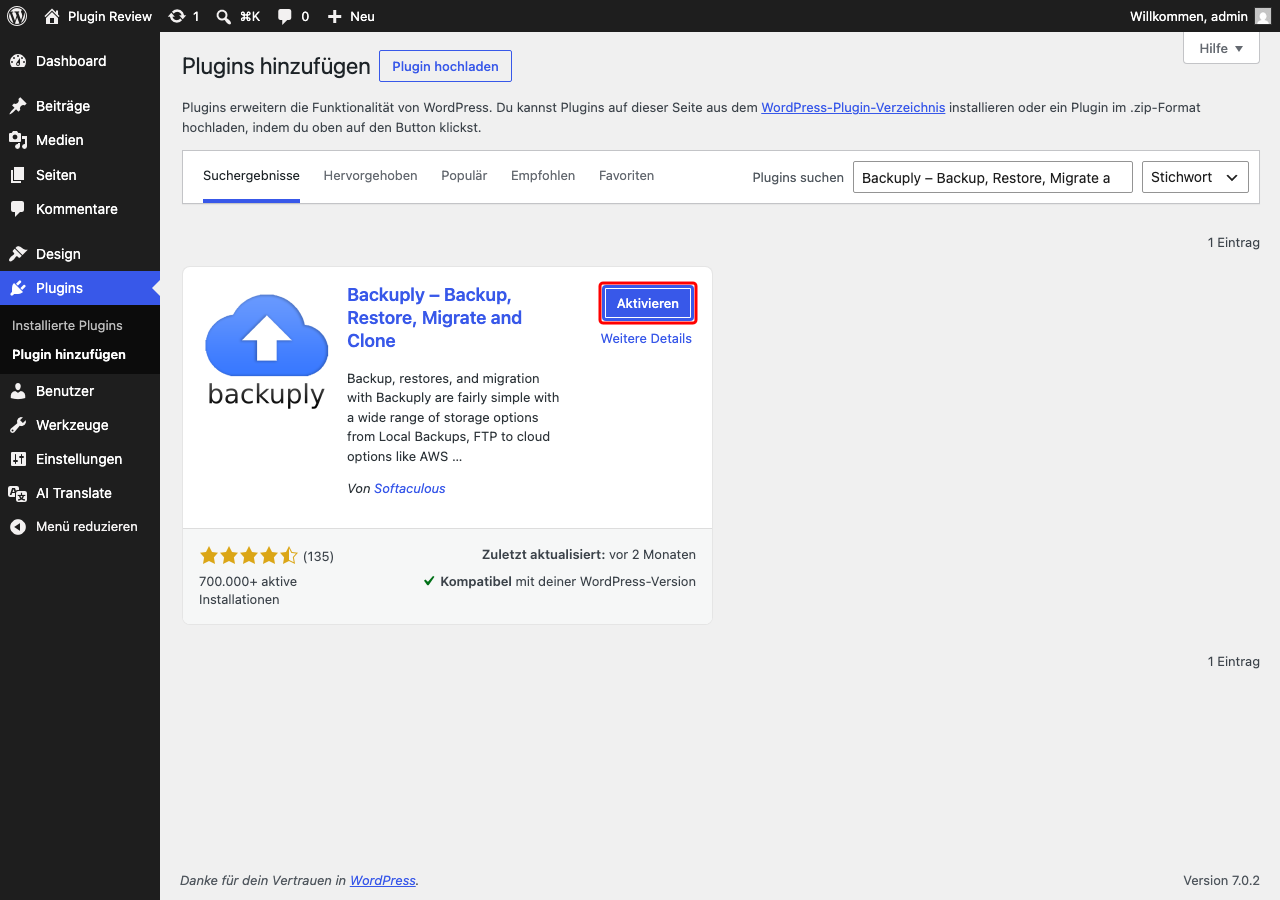Open the Beiträge menu label
This screenshot has width=1280, height=900.
(x=63, y=106)
